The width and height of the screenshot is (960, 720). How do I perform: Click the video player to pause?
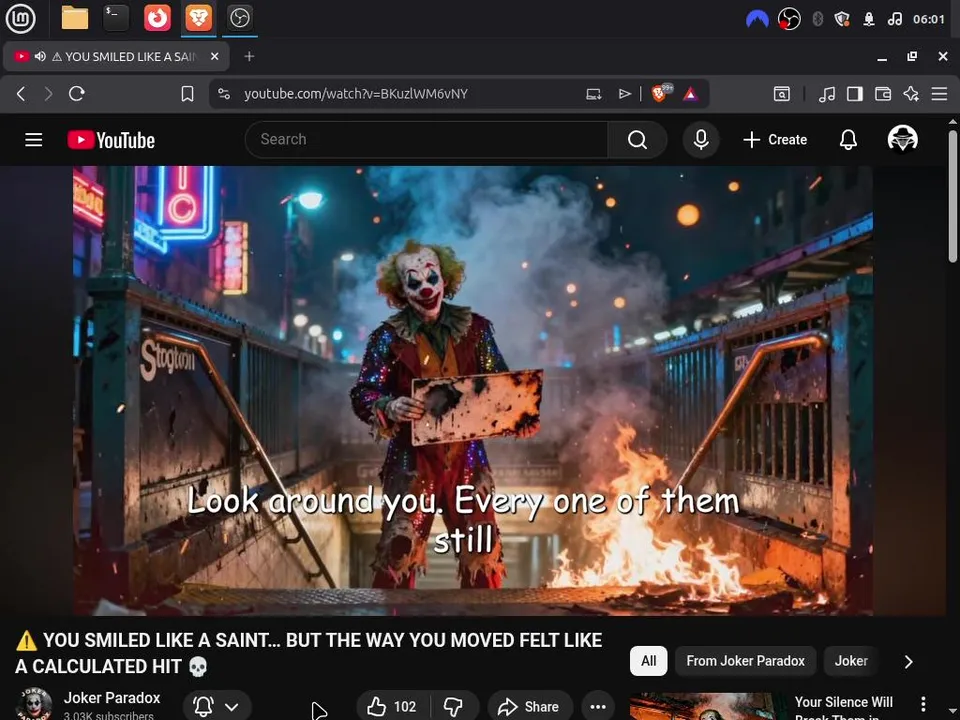pos(473,391)
